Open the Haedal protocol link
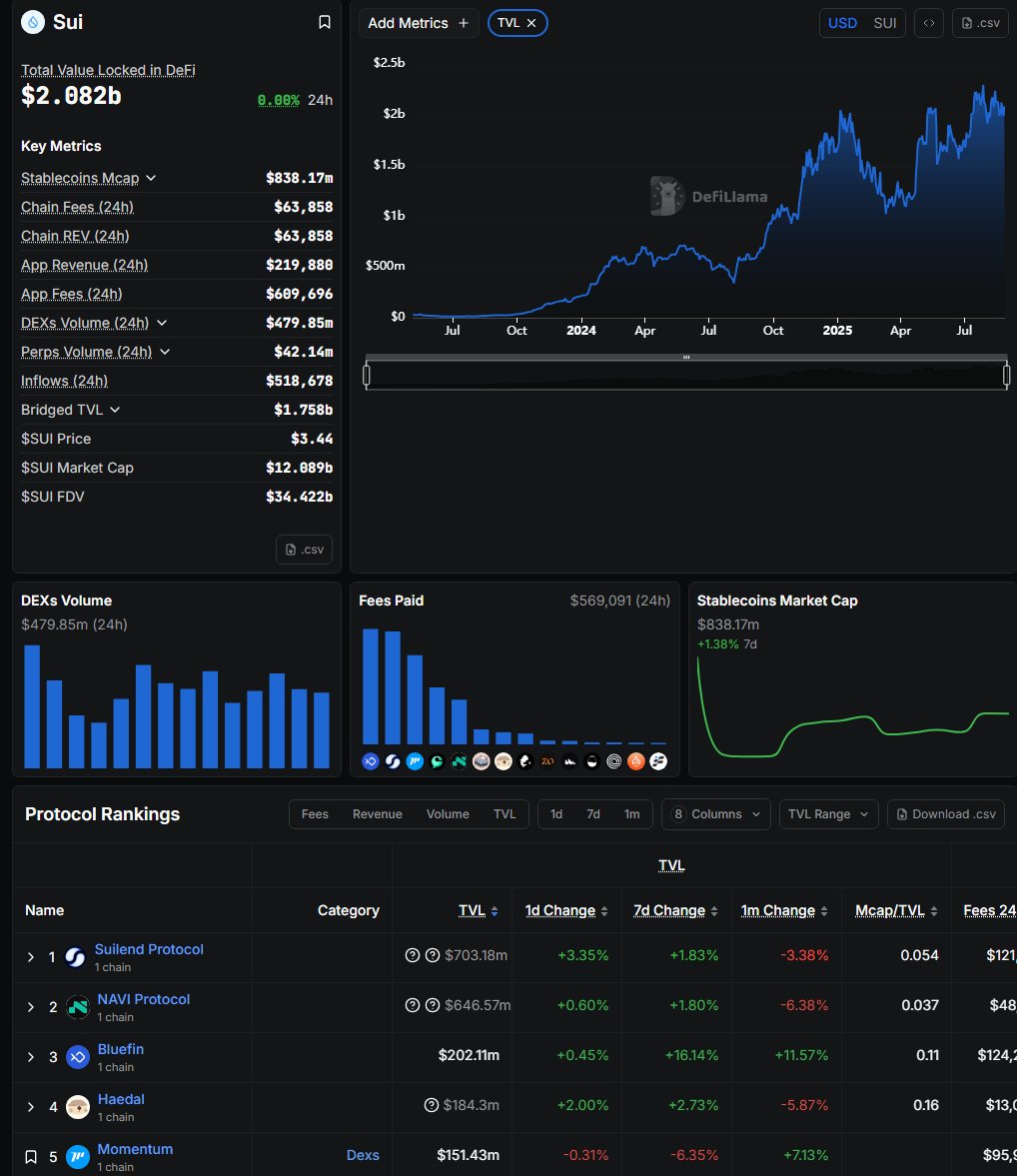Viewport: 1017px width, 1176px height. 121,1099
